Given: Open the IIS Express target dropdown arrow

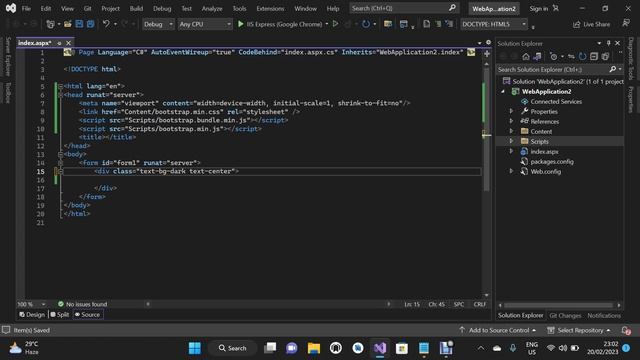Looking at the screenshot, I should [x=327, y=24].
